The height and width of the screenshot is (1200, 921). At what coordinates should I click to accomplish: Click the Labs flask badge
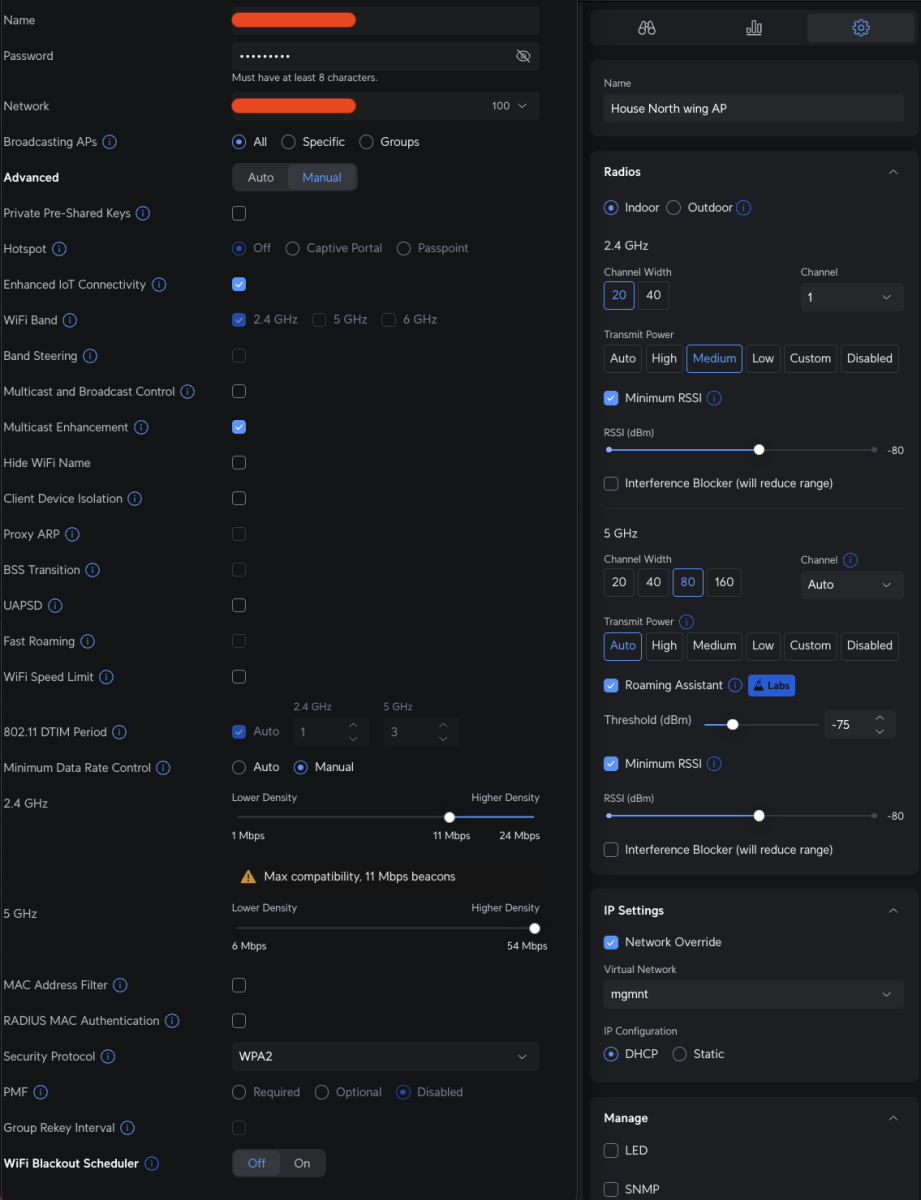pyautogui.click(x=771, y=686)
